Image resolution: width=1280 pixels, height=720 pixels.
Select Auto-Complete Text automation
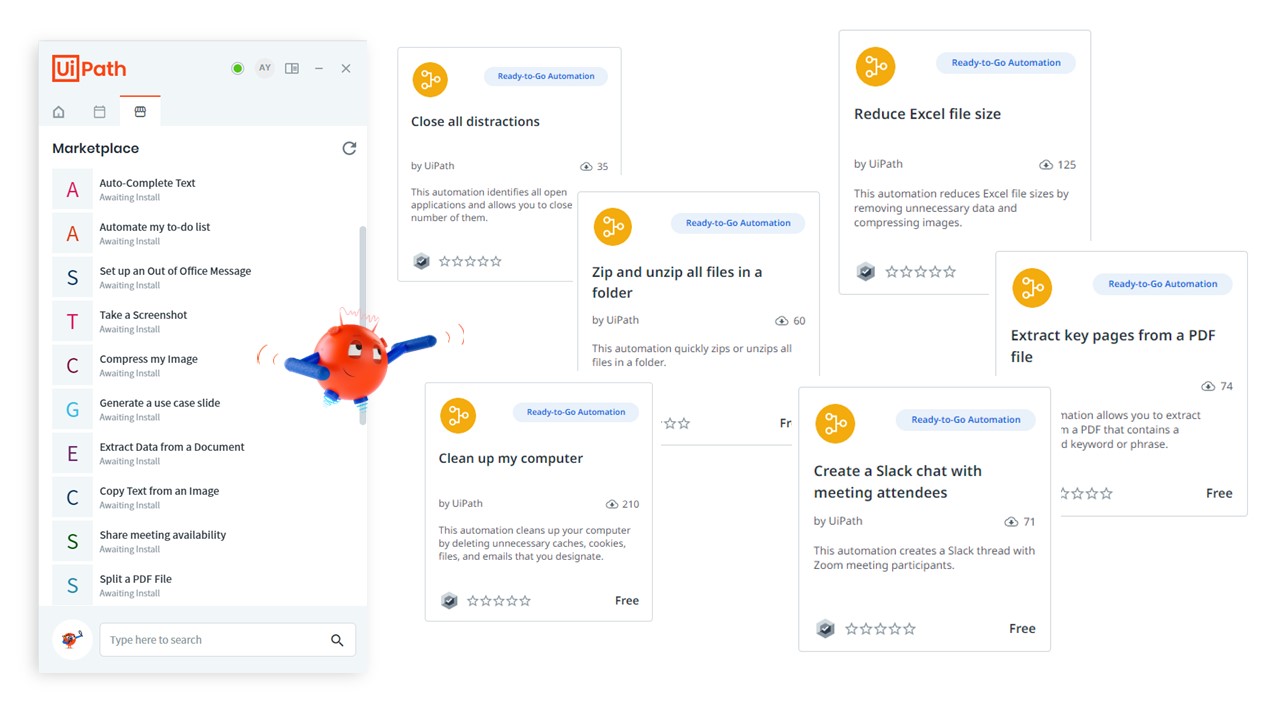[x=205, y=190]
